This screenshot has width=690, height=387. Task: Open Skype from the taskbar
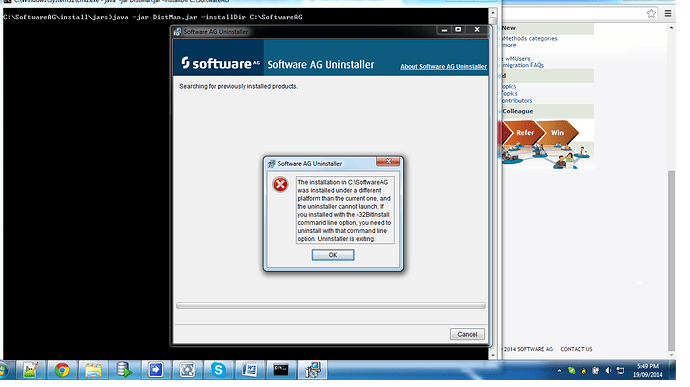[x=218, y=370]
